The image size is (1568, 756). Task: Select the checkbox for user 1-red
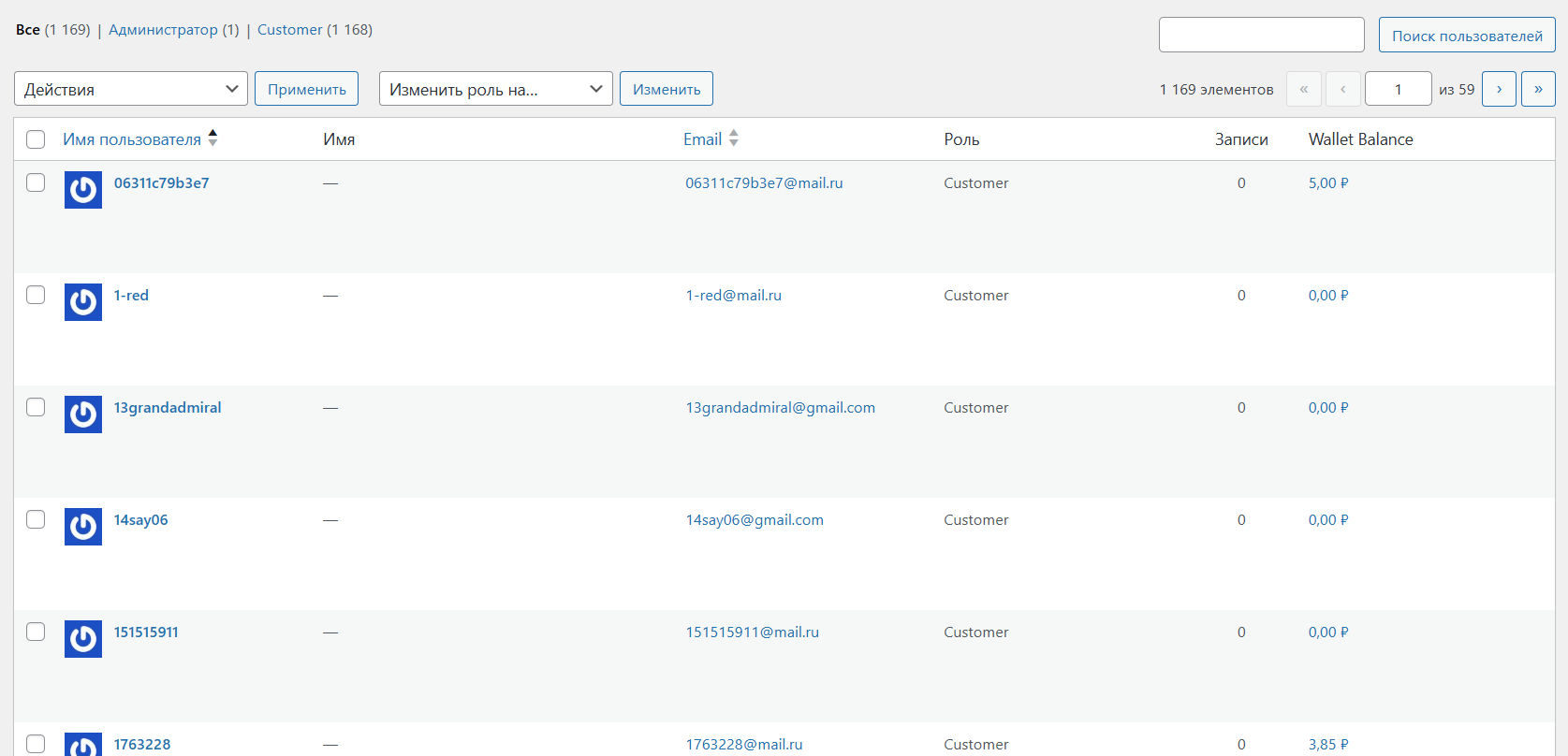(x=36, y=295)
